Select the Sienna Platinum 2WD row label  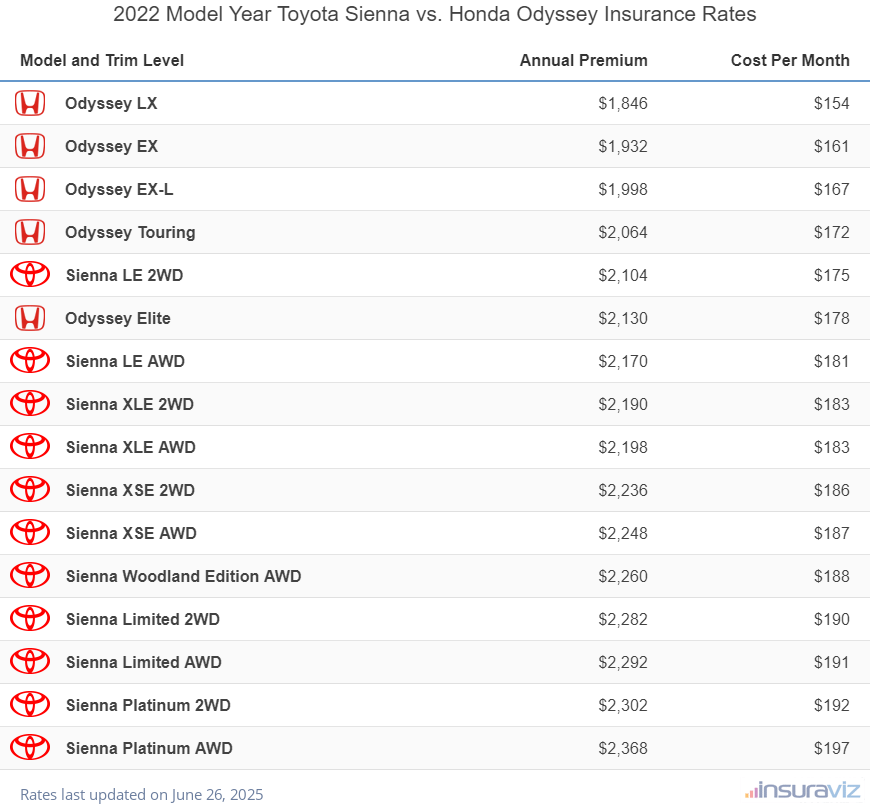coord(148,705)
